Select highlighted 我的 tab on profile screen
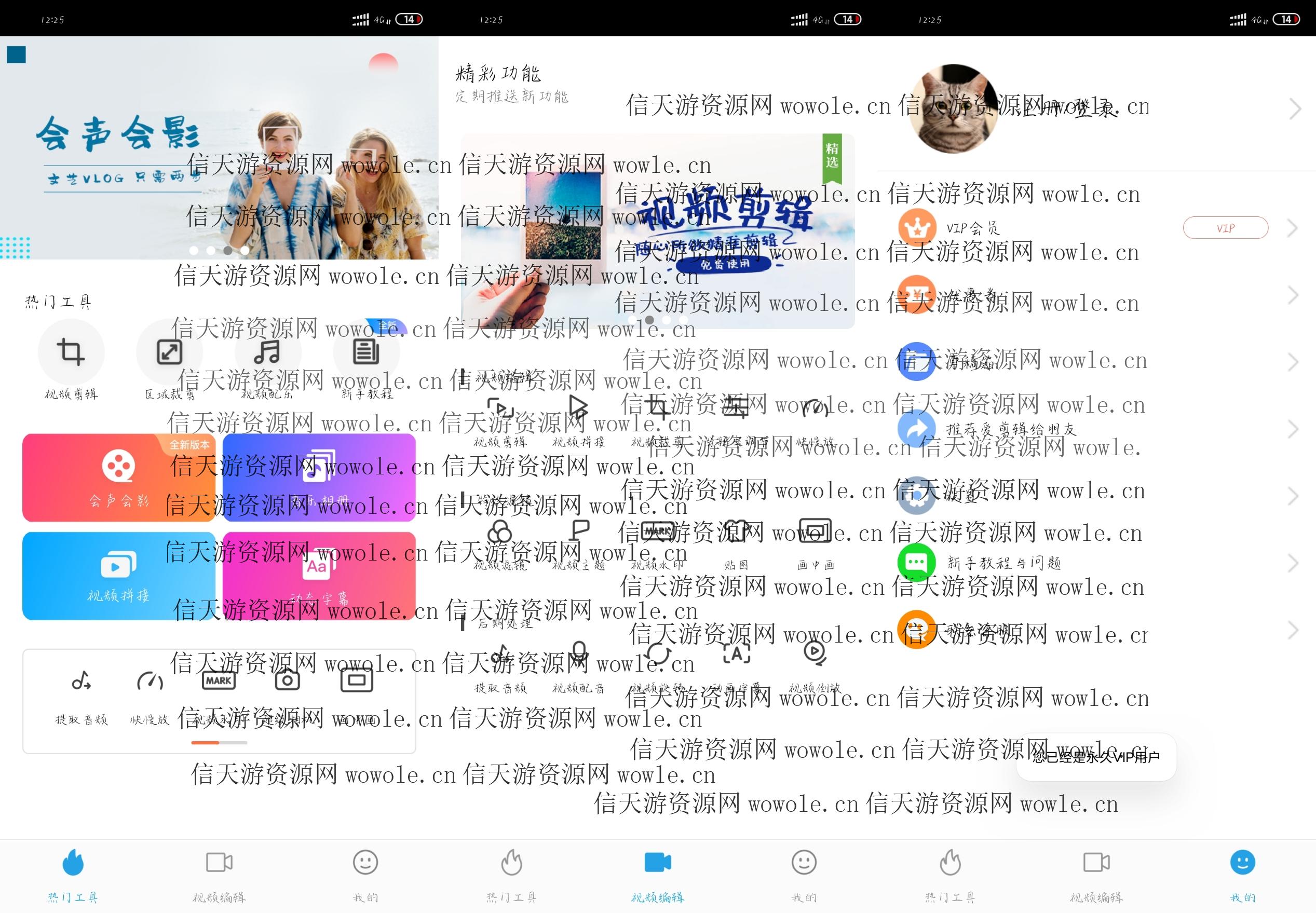This screenshot has width=1316, height=913. click(x=1243, y=875)
